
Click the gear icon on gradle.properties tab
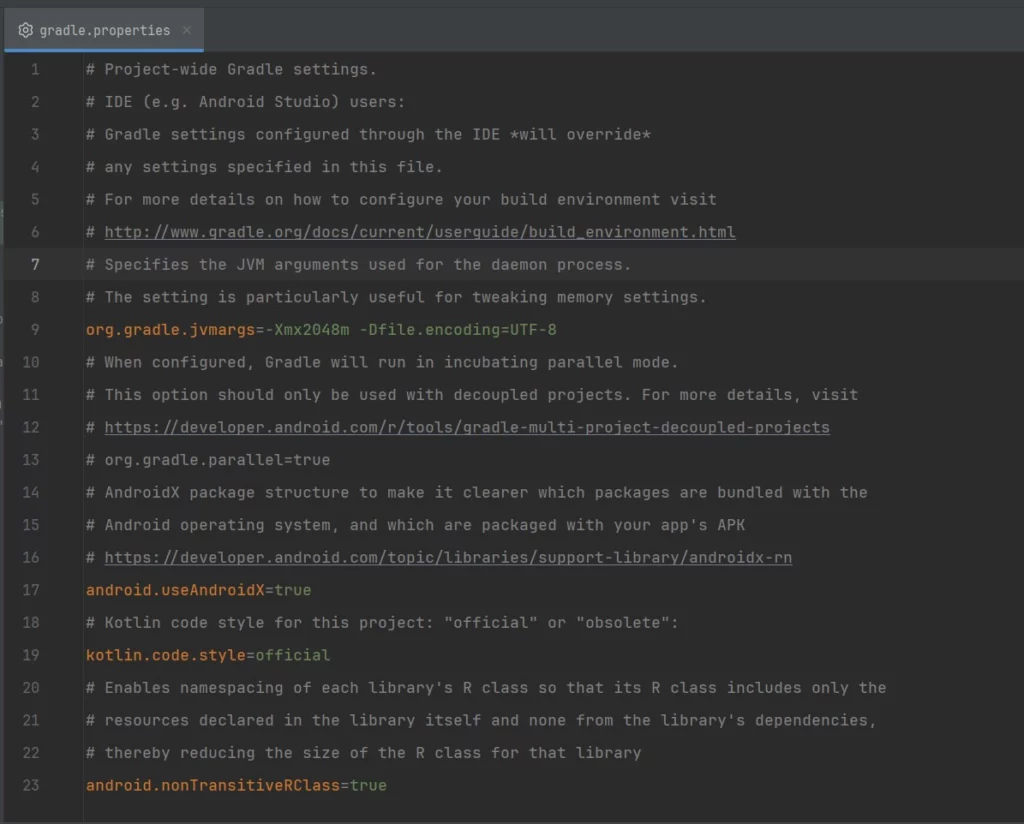(26, 30)
